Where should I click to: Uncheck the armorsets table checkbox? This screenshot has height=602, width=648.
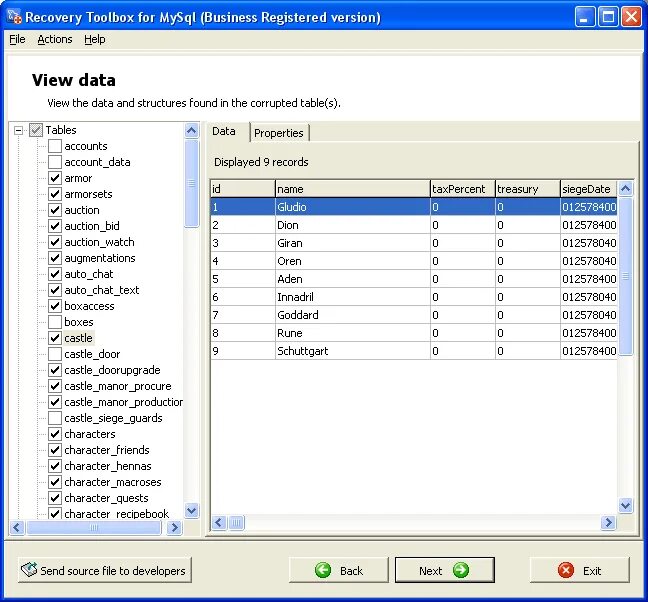[x=55, y=194]
